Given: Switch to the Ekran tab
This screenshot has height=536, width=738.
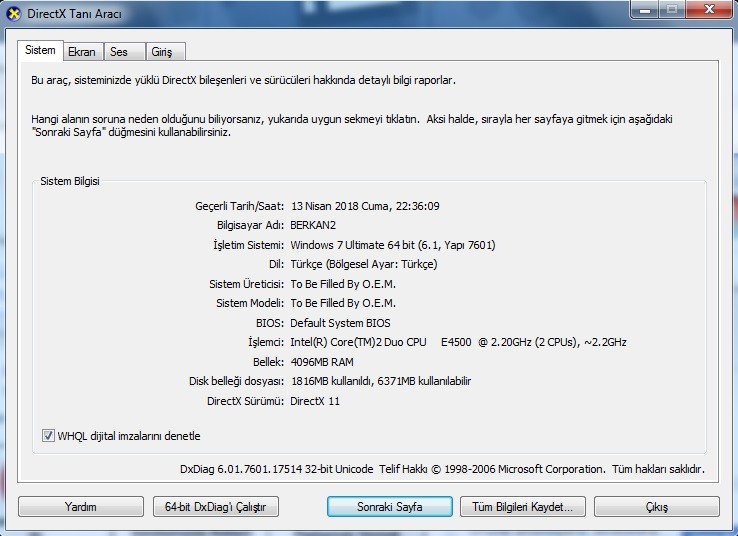Looking at the screenshot, I should [81, 52].
